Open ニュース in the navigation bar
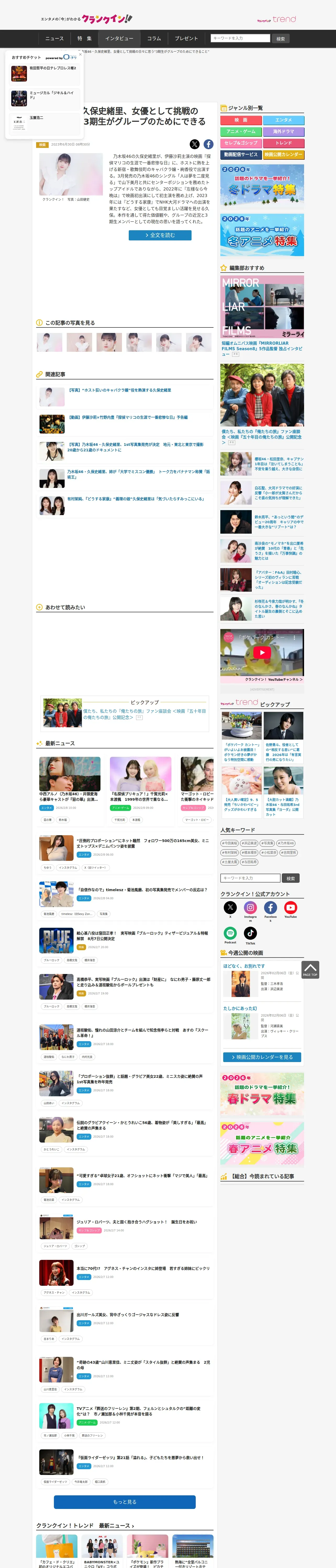The width and height of the screenshot is (336, 1568). (x=54, y=38)
